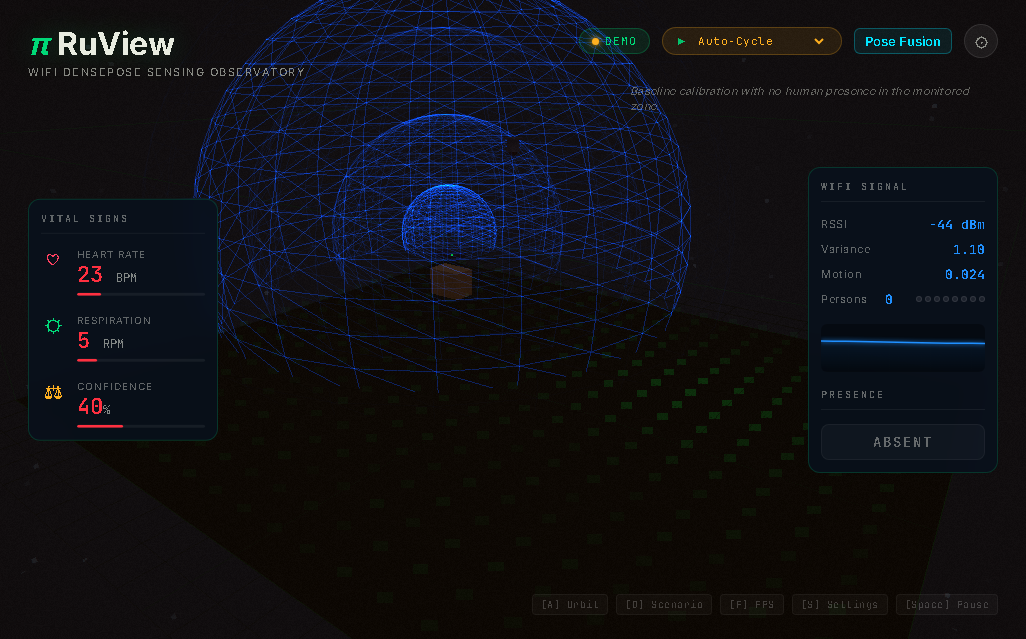Click the green play icon in Auto-Cycle

click(x=681, y=42)
